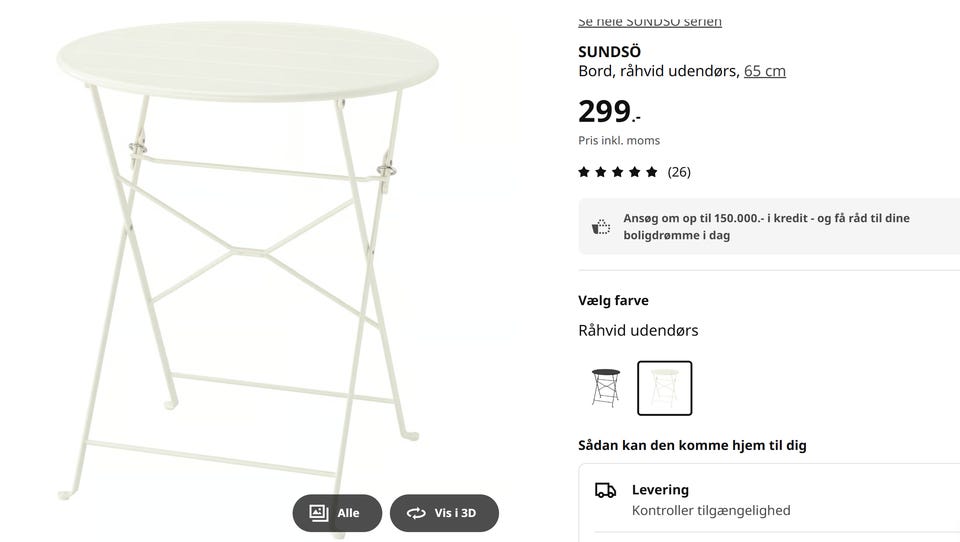Click the Vælg farve heading
960x542 pixels.
coord(613,300)
